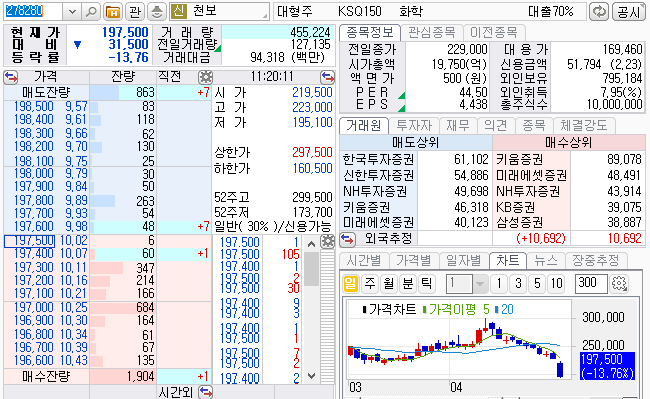This screenshot has width=650, height=399.
Task: Click swap arrows icon beside 외국추정
Action: pyautogui.click(x=347, y=239)
